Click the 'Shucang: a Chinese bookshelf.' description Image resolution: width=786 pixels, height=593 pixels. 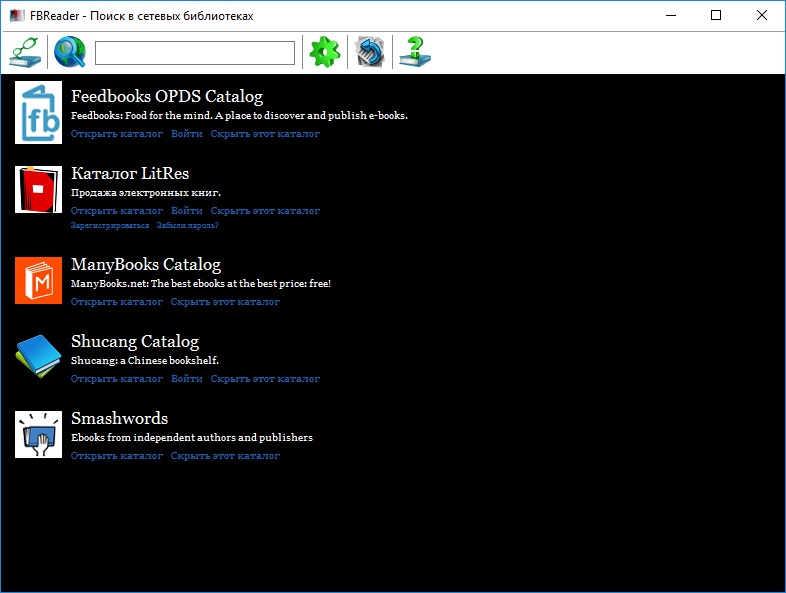tap(145, 361)
